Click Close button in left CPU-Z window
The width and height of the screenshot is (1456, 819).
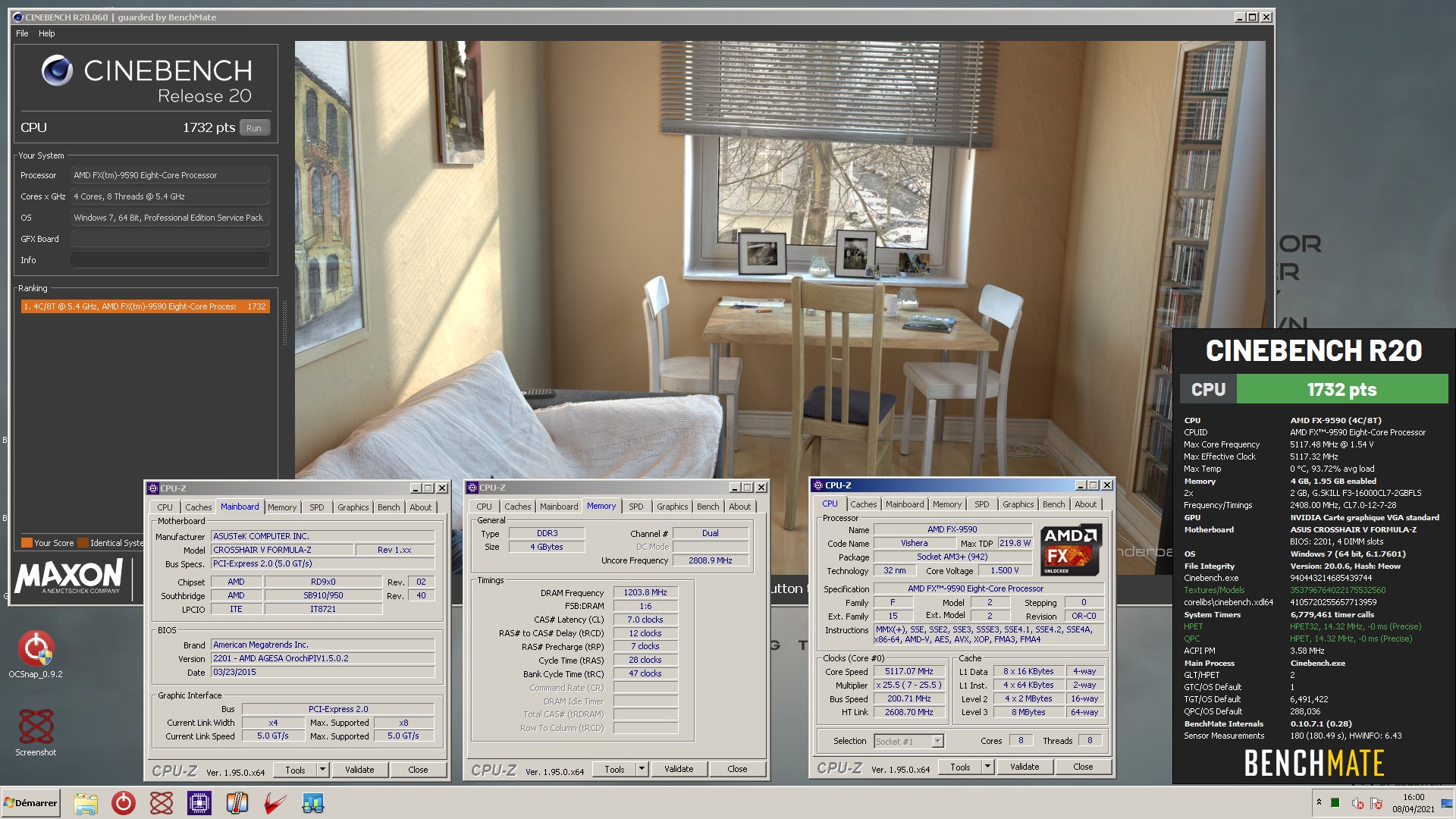coord(418,770)
